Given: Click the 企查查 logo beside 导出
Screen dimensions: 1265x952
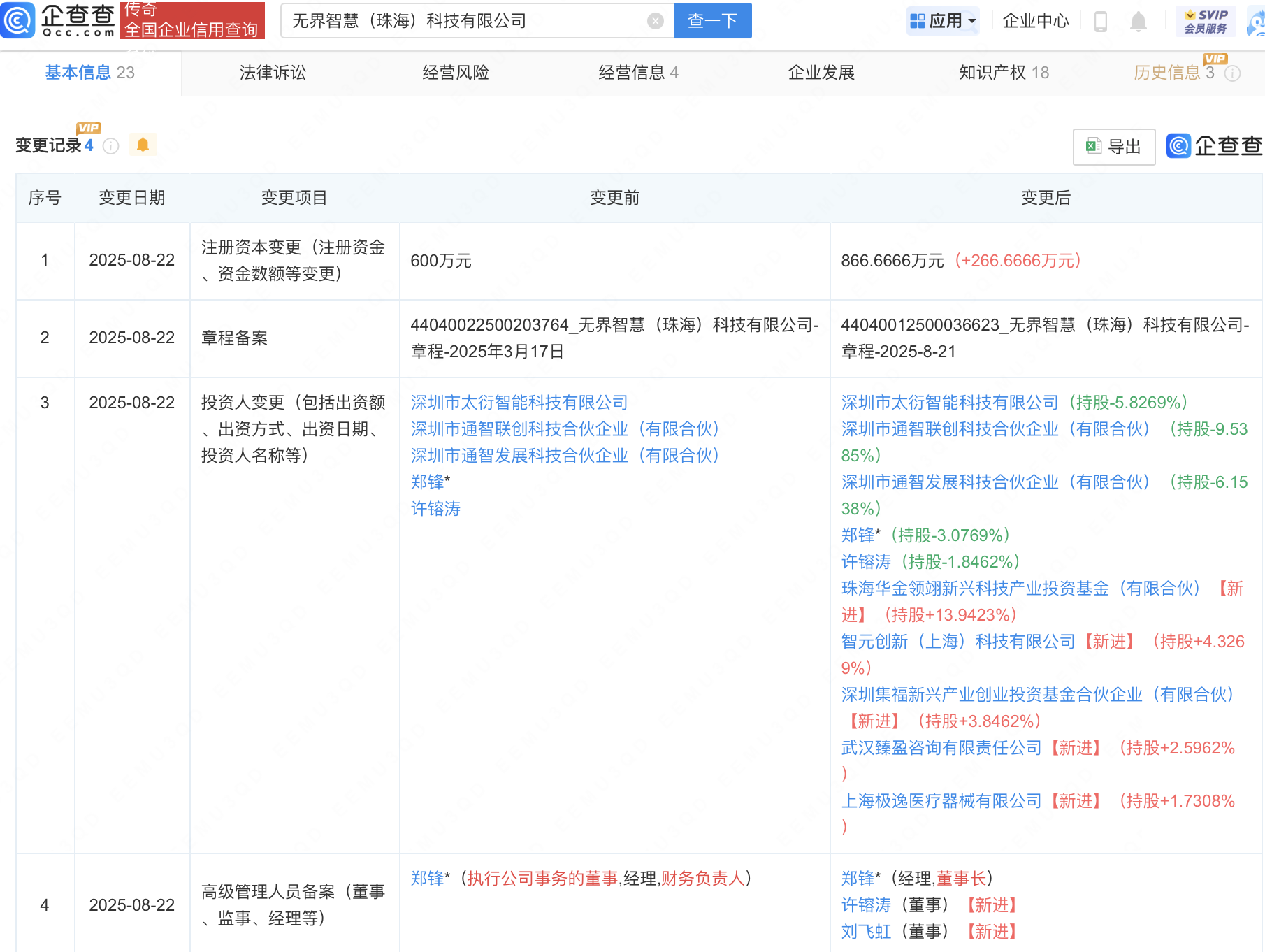Looking at the screenshot, I should click(1215, 146).
